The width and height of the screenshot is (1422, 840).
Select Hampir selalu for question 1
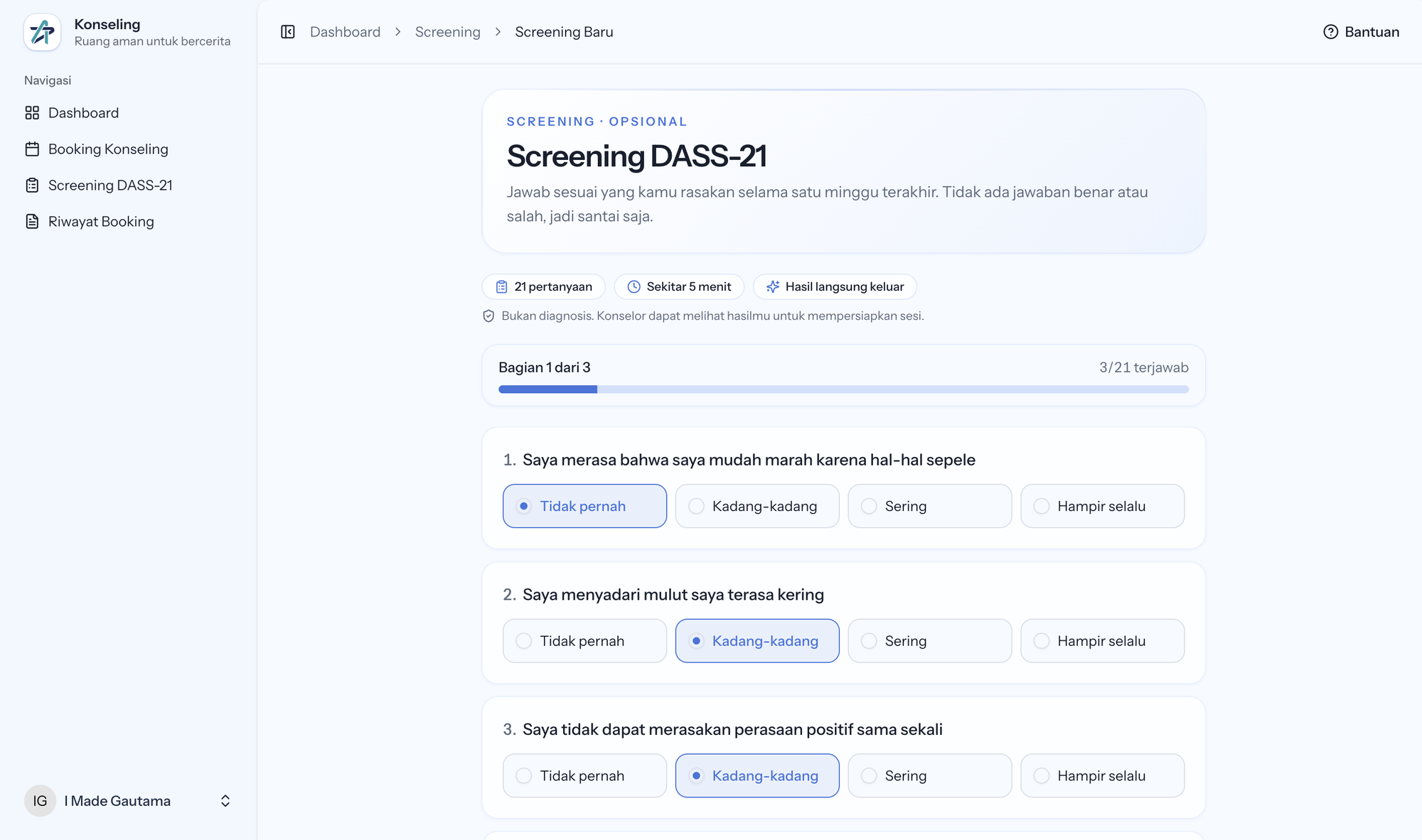point(1103,506)
